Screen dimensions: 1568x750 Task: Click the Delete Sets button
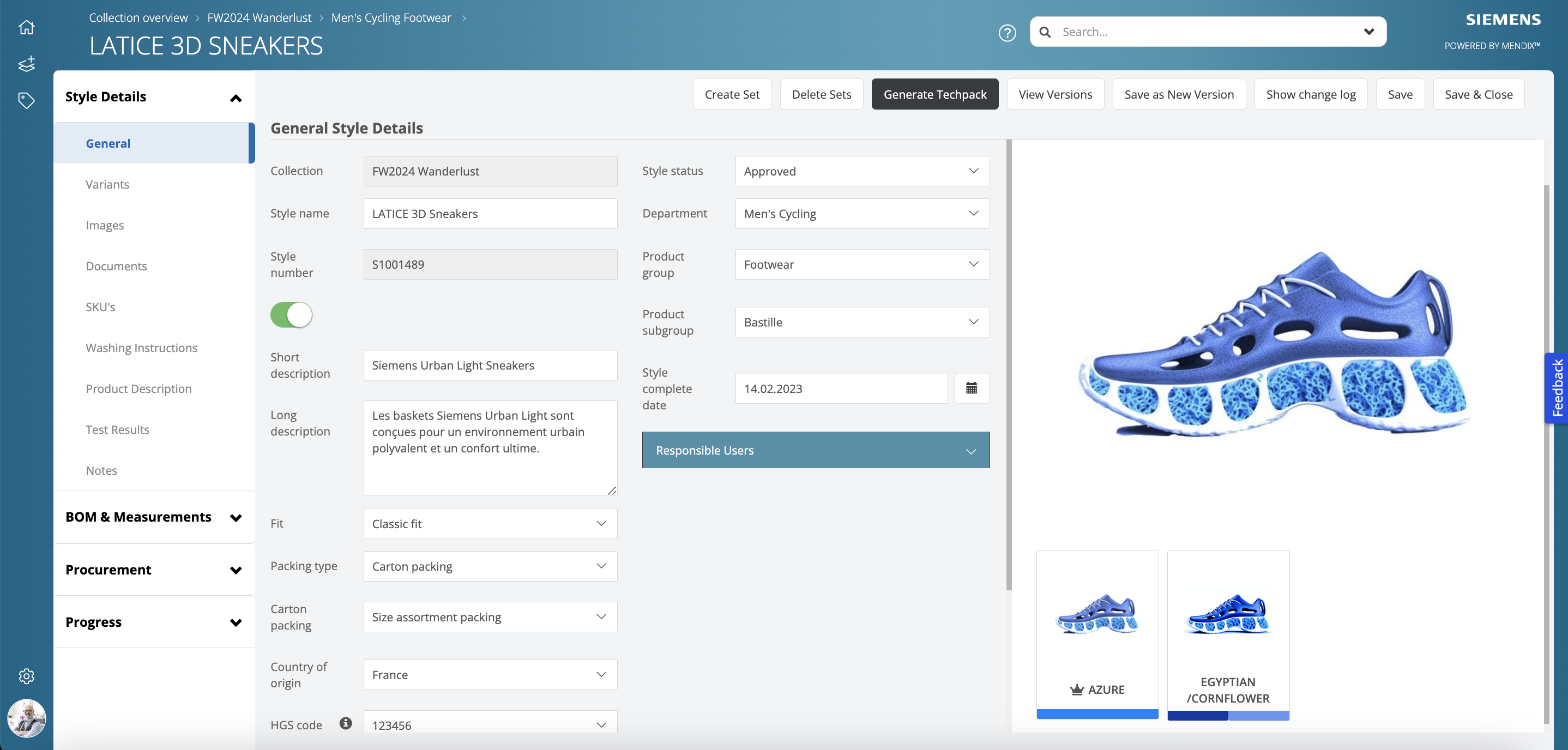821,94
